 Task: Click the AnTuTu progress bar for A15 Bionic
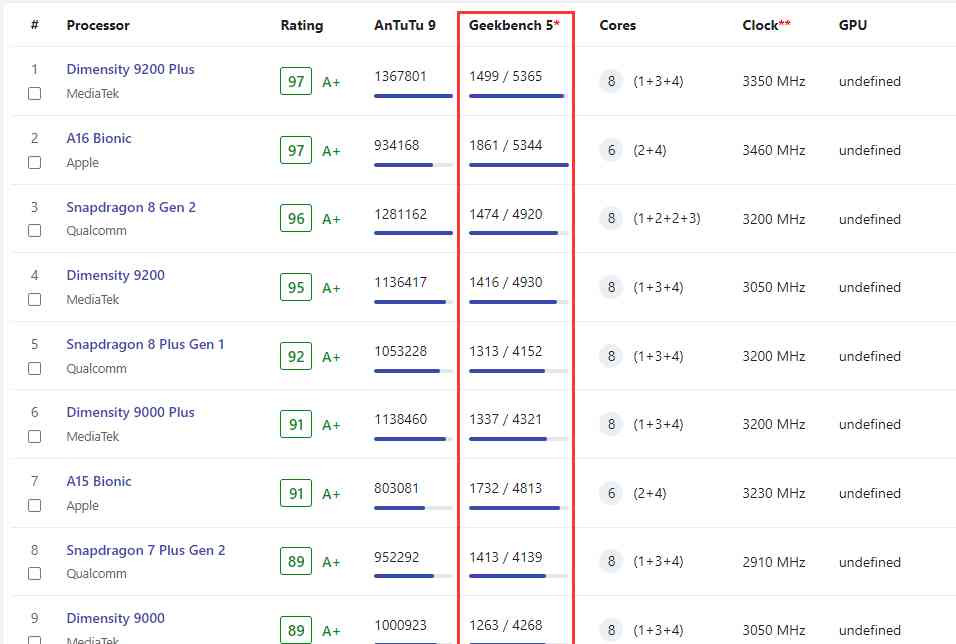413,508
